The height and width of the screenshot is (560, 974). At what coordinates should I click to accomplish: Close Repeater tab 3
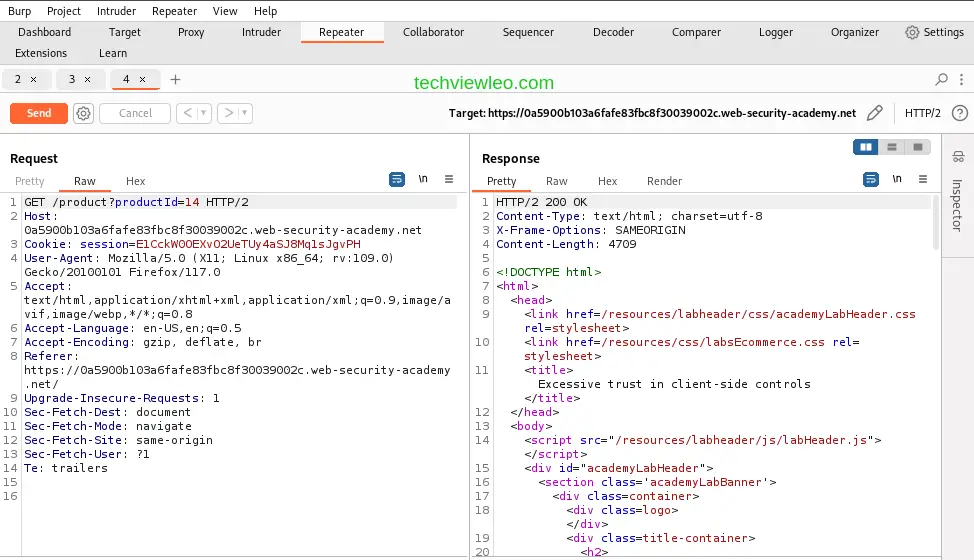point(87,79)
